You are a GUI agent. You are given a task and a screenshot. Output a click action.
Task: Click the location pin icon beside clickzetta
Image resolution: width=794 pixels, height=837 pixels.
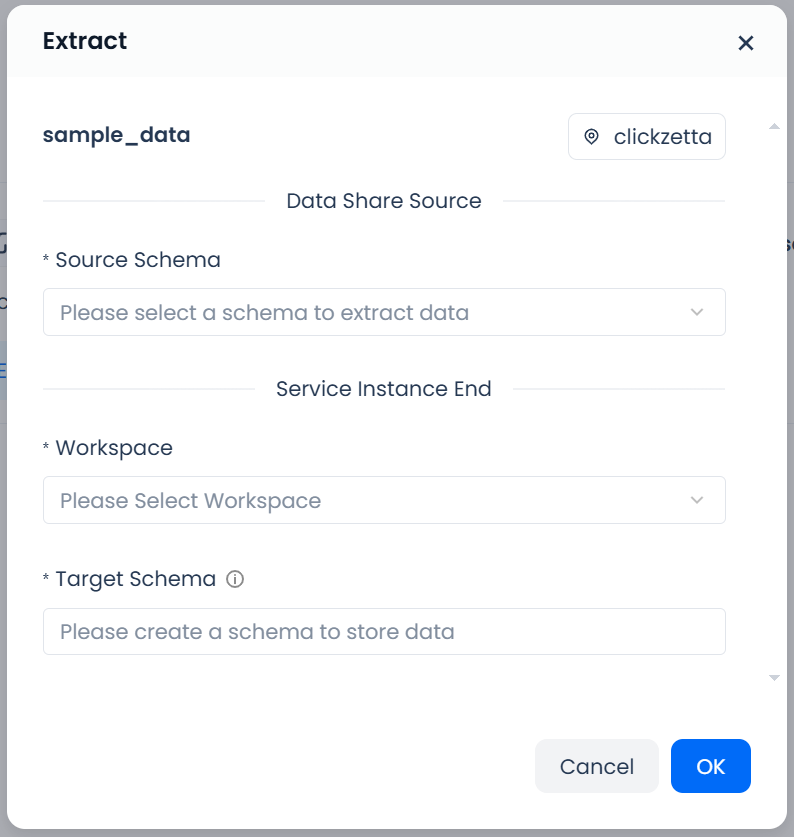pyautogui.click(x=591, y=137)
